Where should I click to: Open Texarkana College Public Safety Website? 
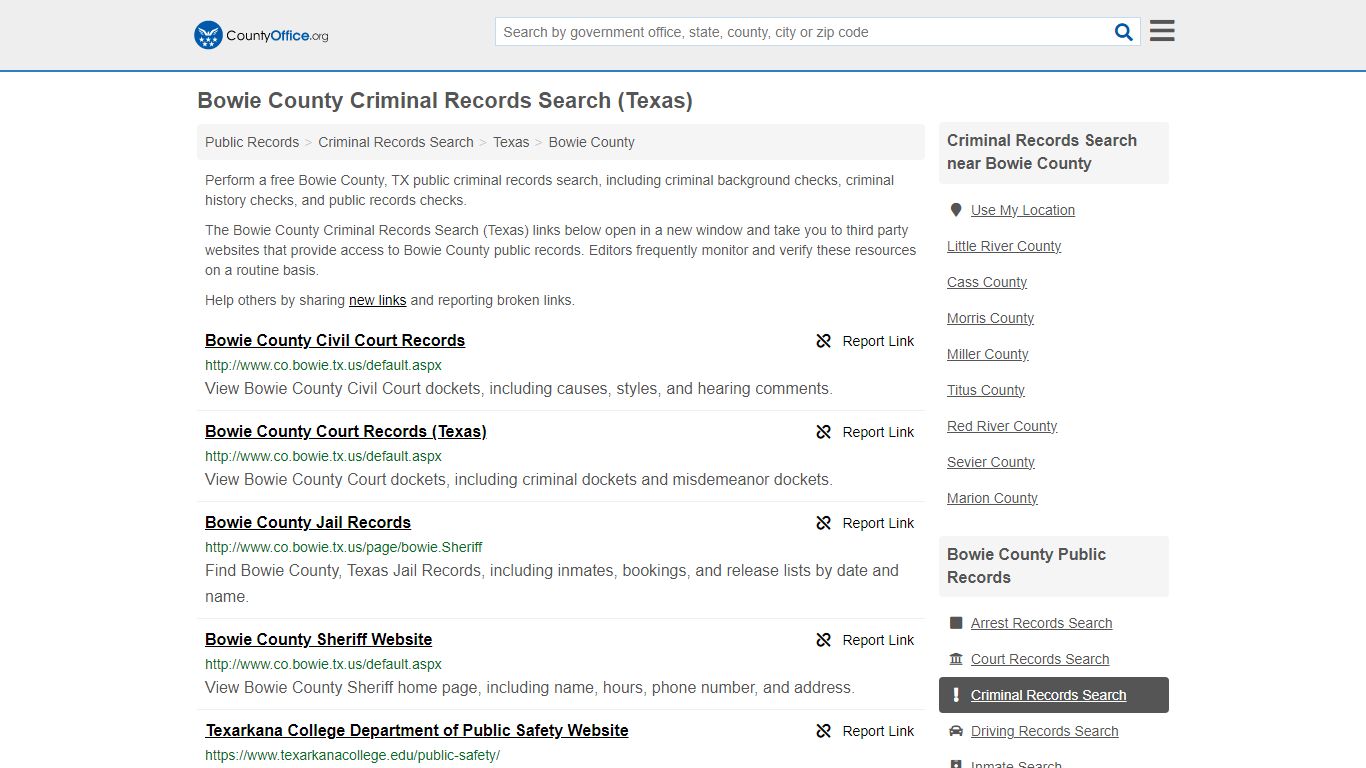click(417, 730)
